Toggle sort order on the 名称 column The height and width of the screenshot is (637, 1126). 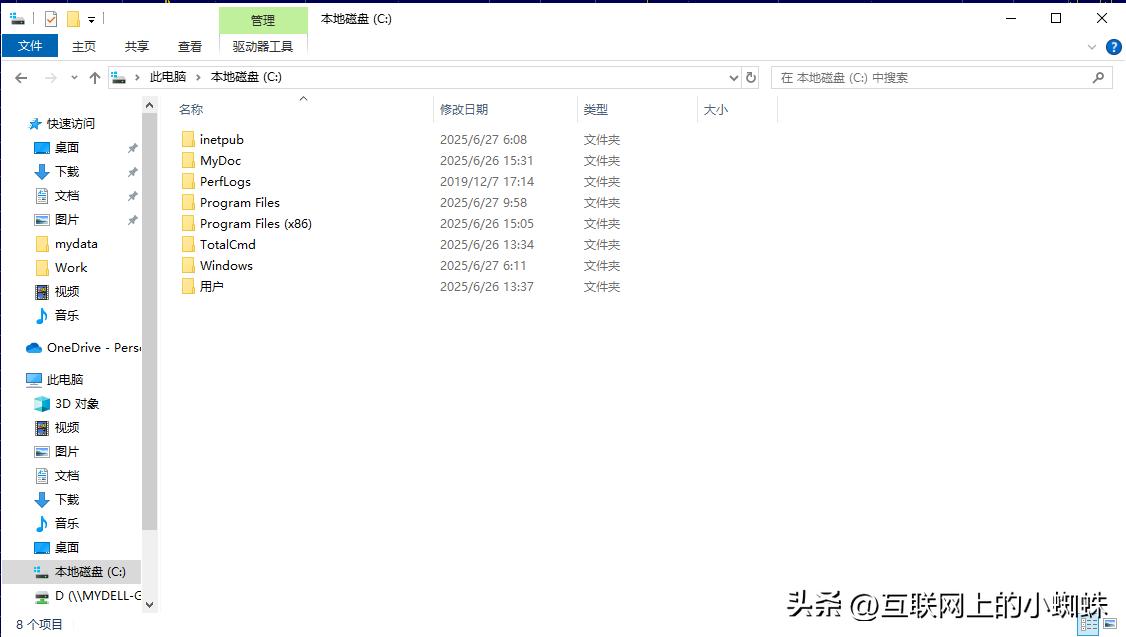tap(191, 109)
